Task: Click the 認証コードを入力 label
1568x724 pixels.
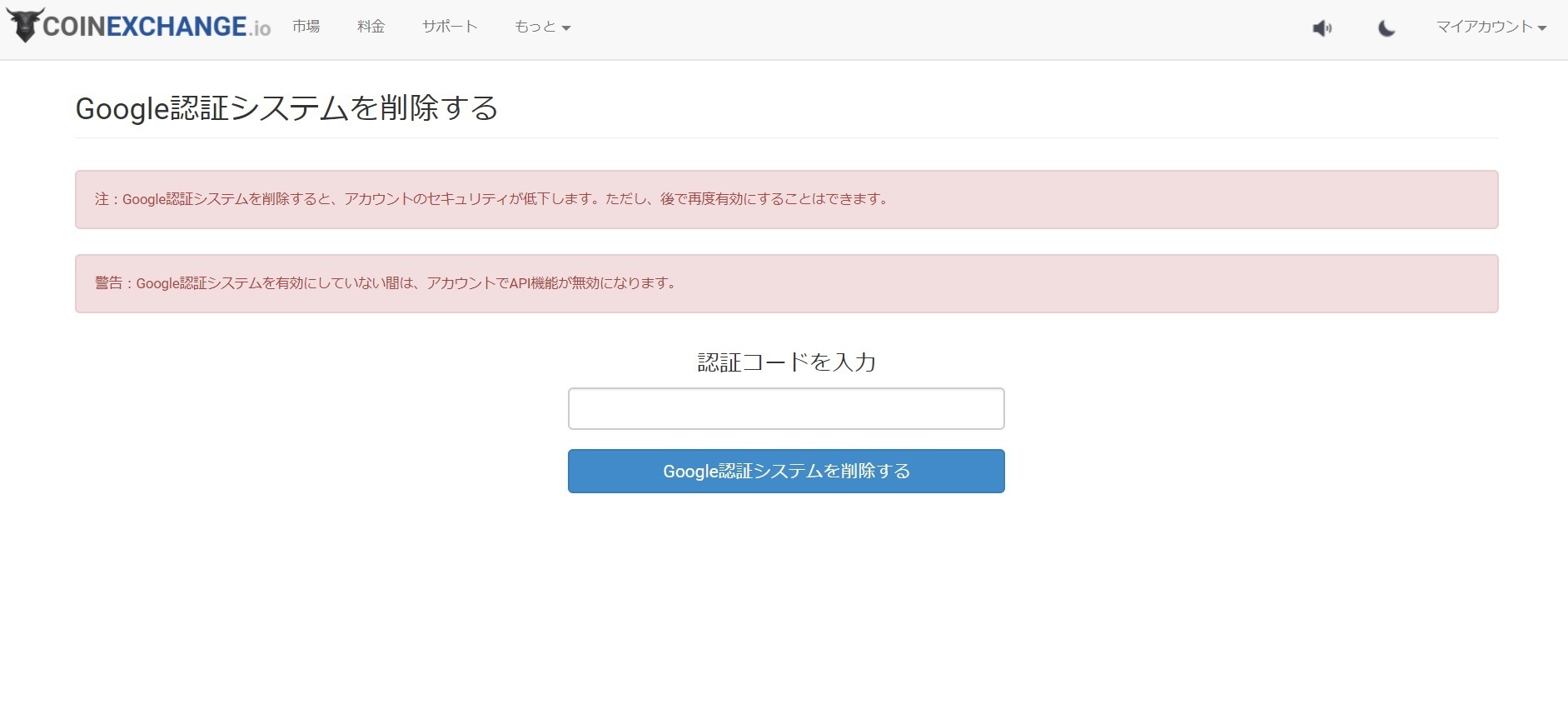Action: point(786,362)
